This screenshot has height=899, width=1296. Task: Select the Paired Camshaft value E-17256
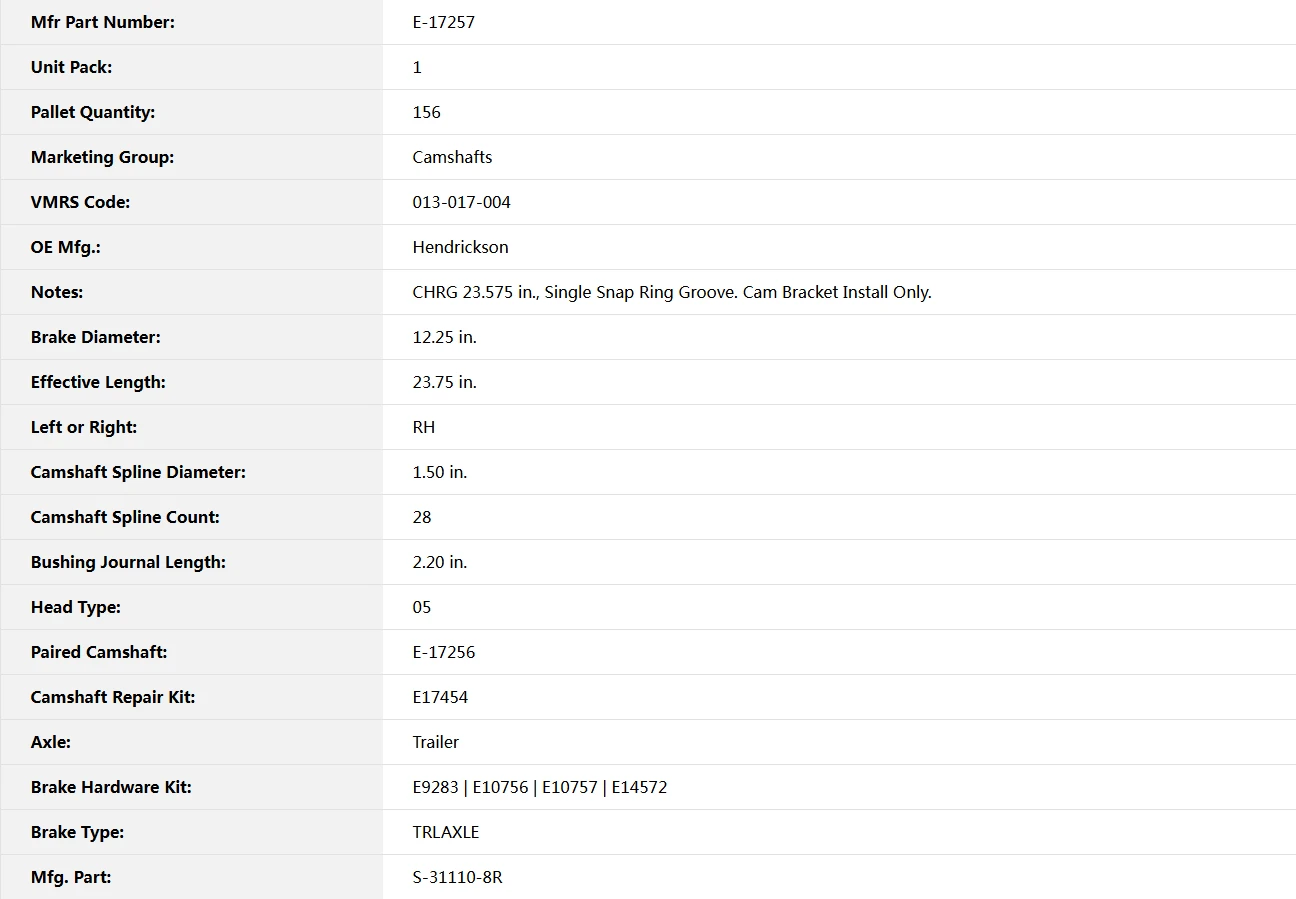pyautogui.click(x=444, y=652)
